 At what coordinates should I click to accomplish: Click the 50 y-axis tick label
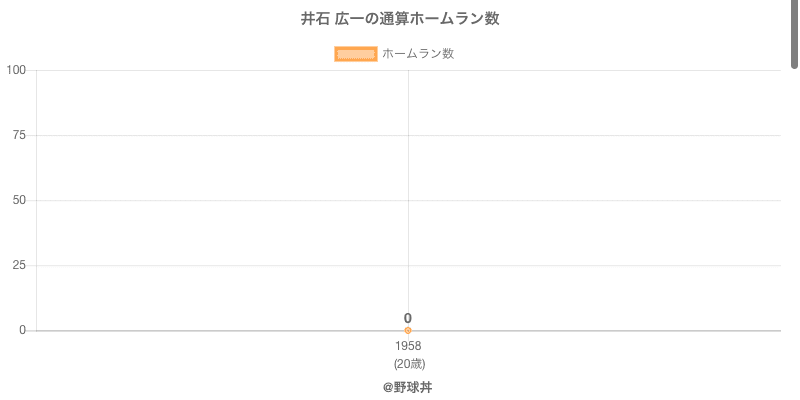[x=19, y=200]
